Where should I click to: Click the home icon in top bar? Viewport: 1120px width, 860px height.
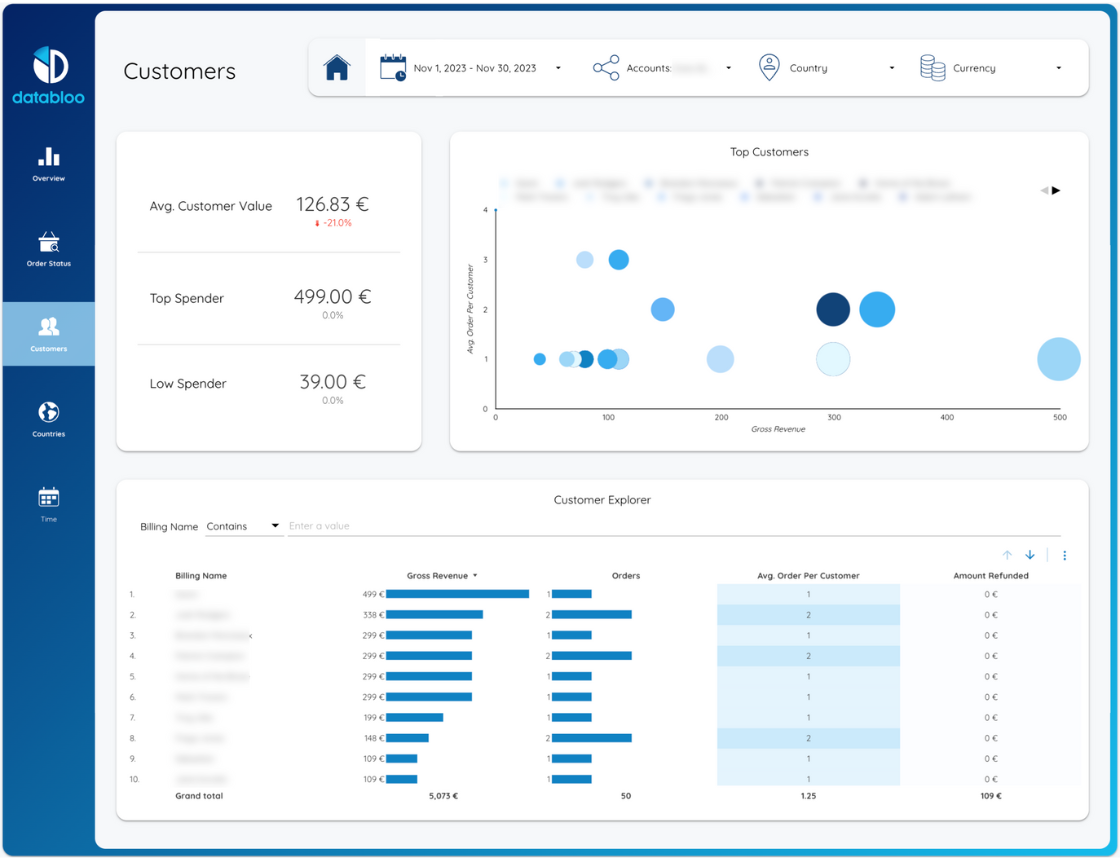[337, 68]
